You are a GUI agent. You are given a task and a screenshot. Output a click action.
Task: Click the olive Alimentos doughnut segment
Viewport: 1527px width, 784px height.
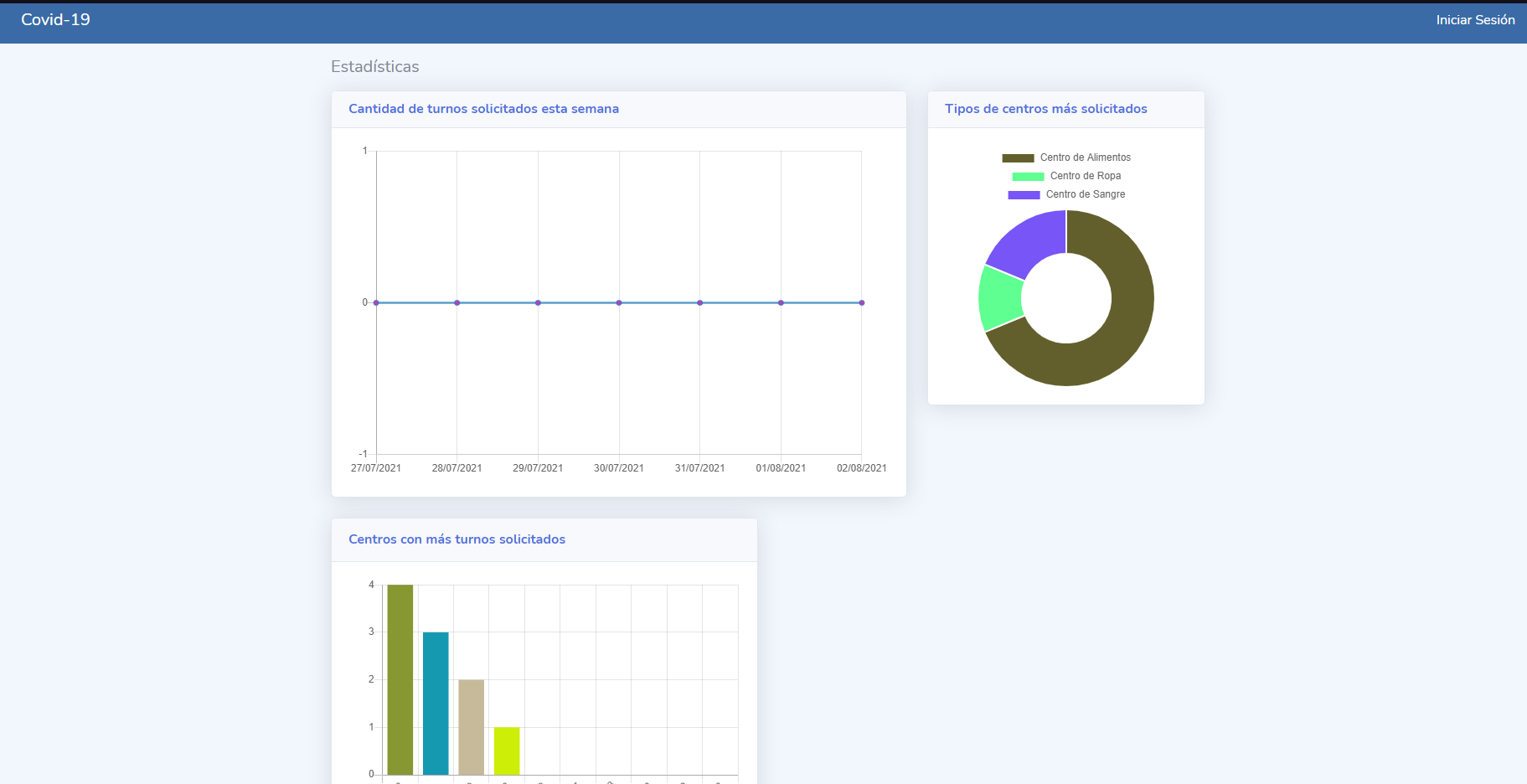[1122, 335]
